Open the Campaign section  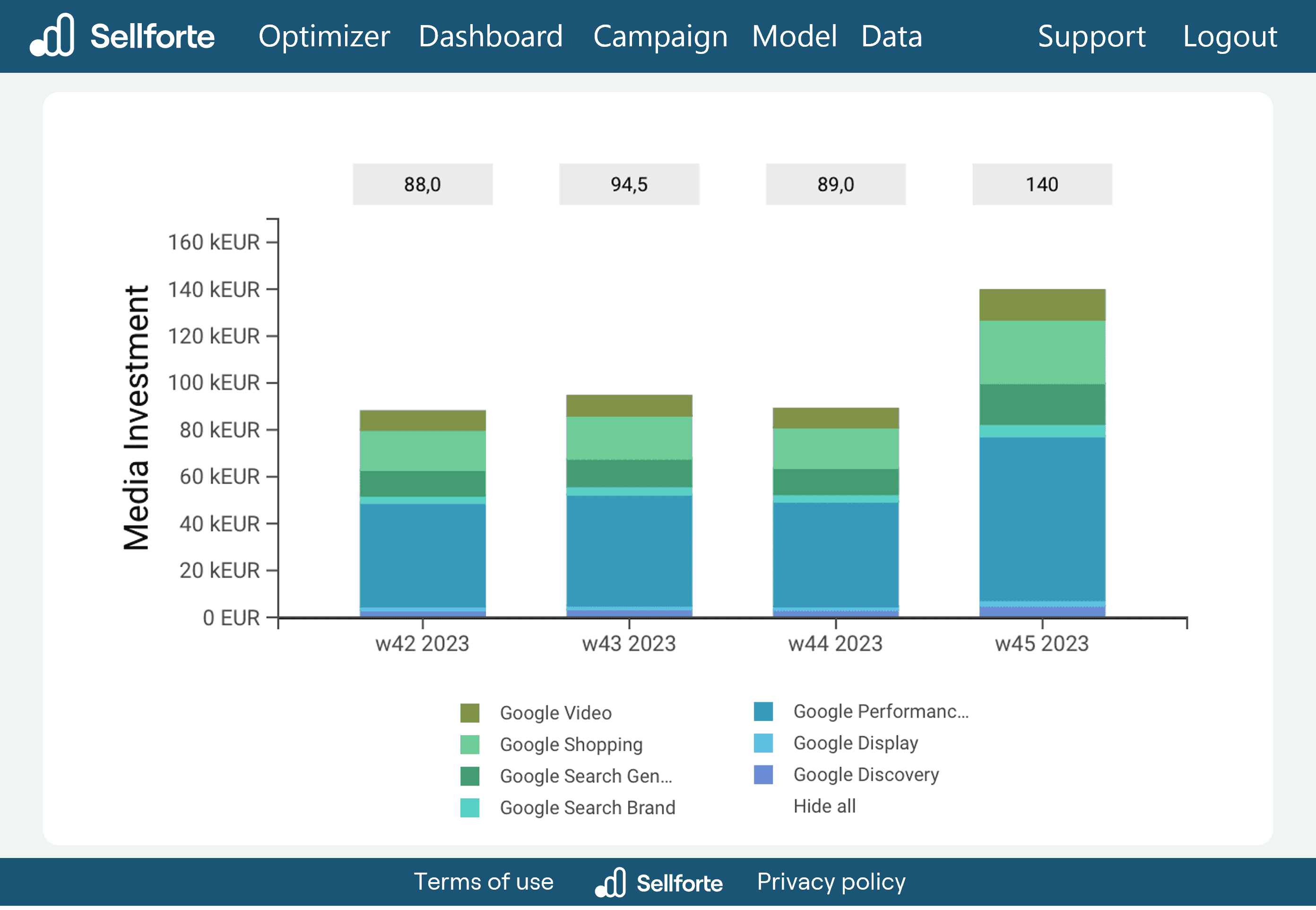pyautogui.click(x=660, y=36)
